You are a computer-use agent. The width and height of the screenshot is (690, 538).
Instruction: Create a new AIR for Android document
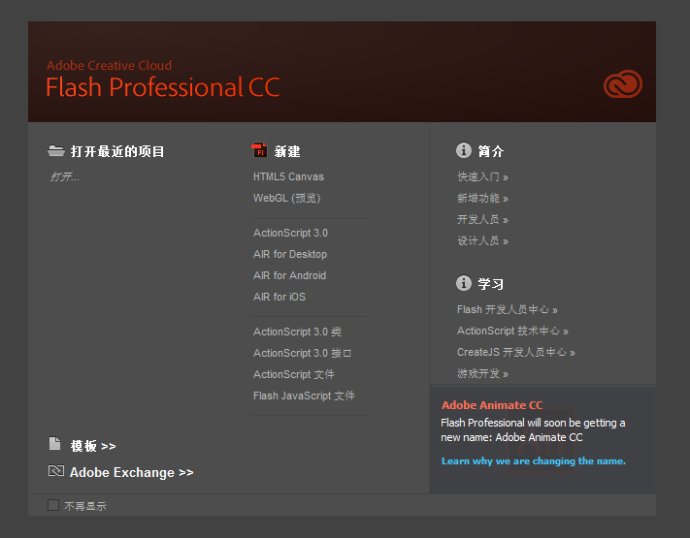pos(290,275)
